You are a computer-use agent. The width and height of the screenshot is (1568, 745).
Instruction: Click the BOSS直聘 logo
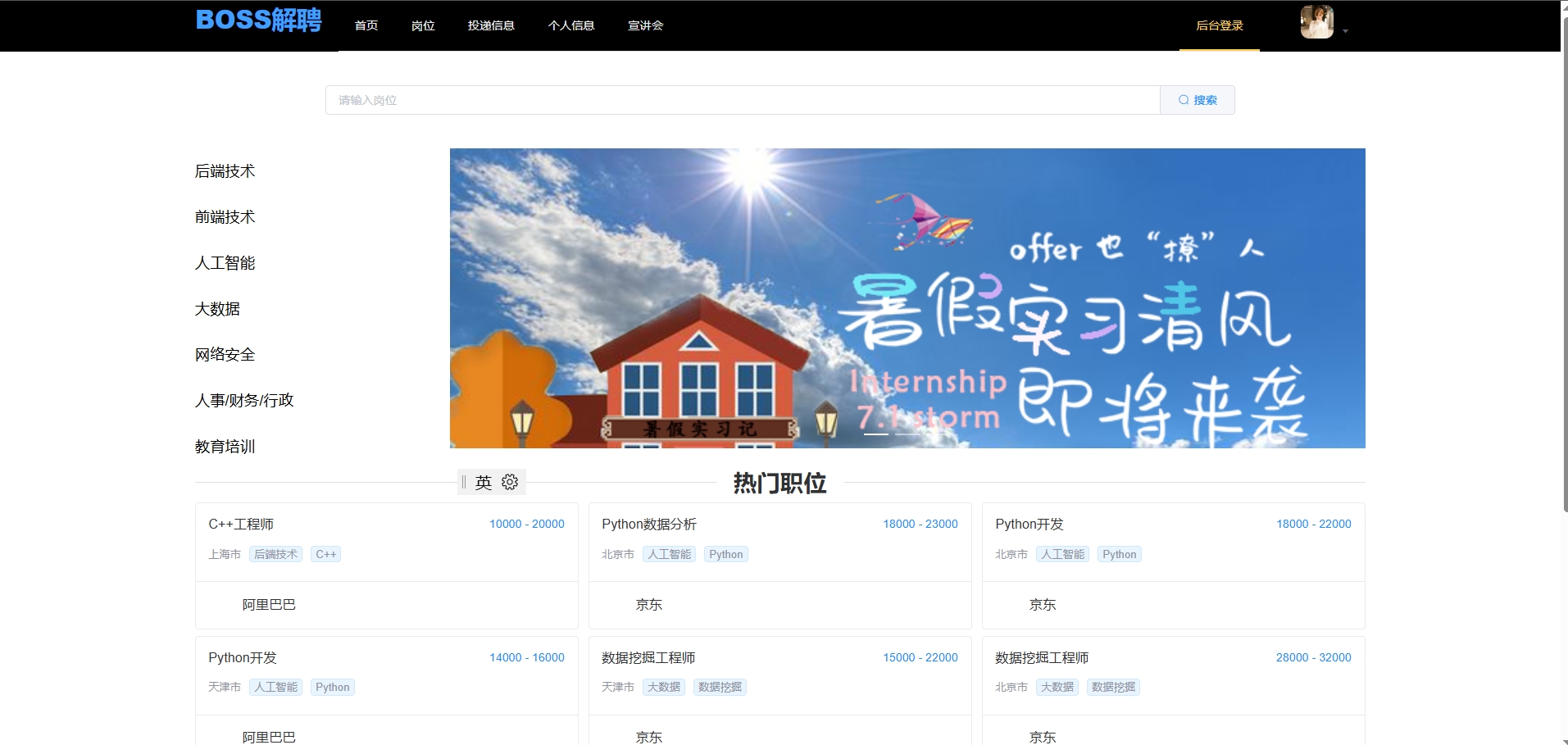coord(258,20)
